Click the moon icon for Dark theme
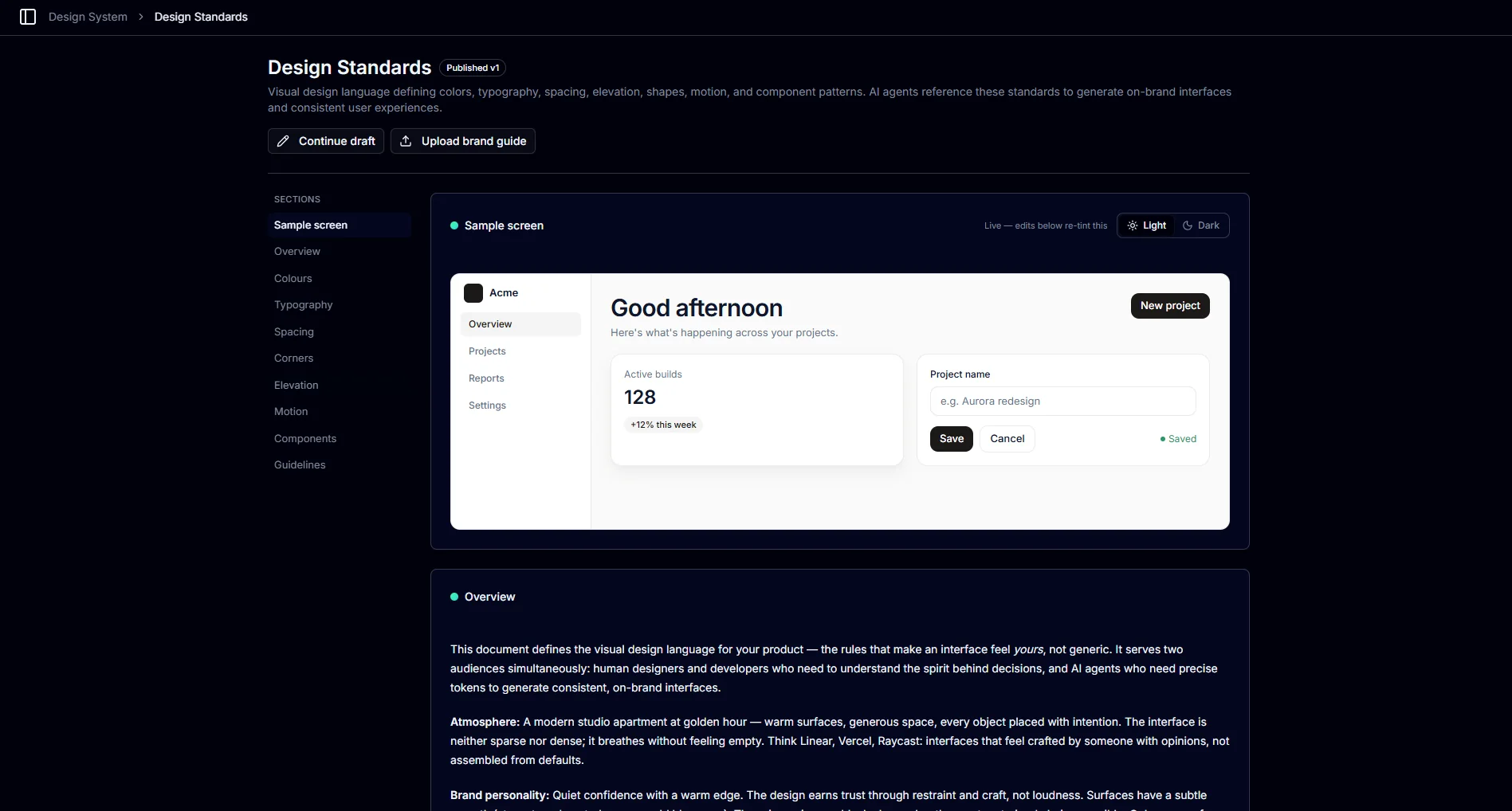This screenshot has width=1512, height=811. [x=1188, y=225]
